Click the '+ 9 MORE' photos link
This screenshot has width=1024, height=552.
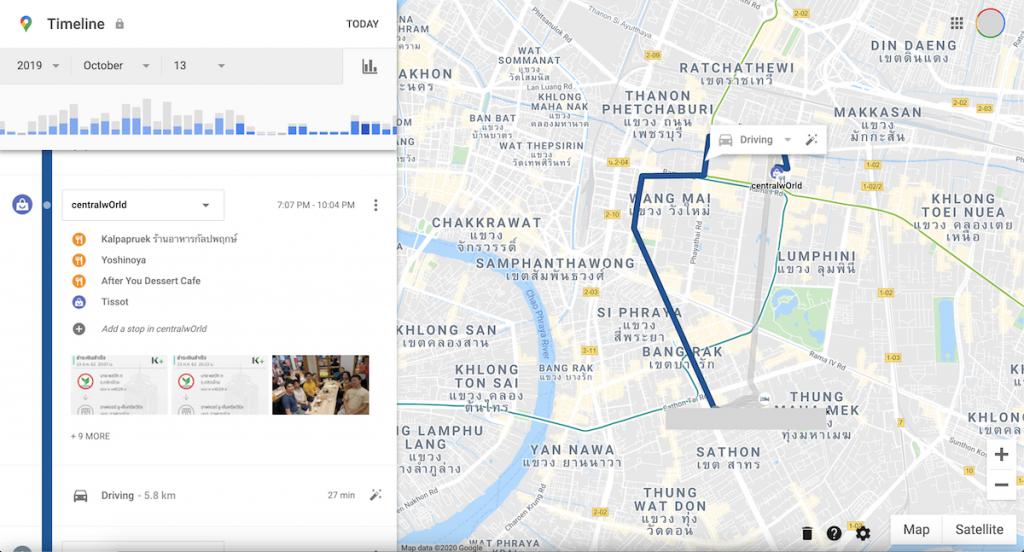[91, 437]
